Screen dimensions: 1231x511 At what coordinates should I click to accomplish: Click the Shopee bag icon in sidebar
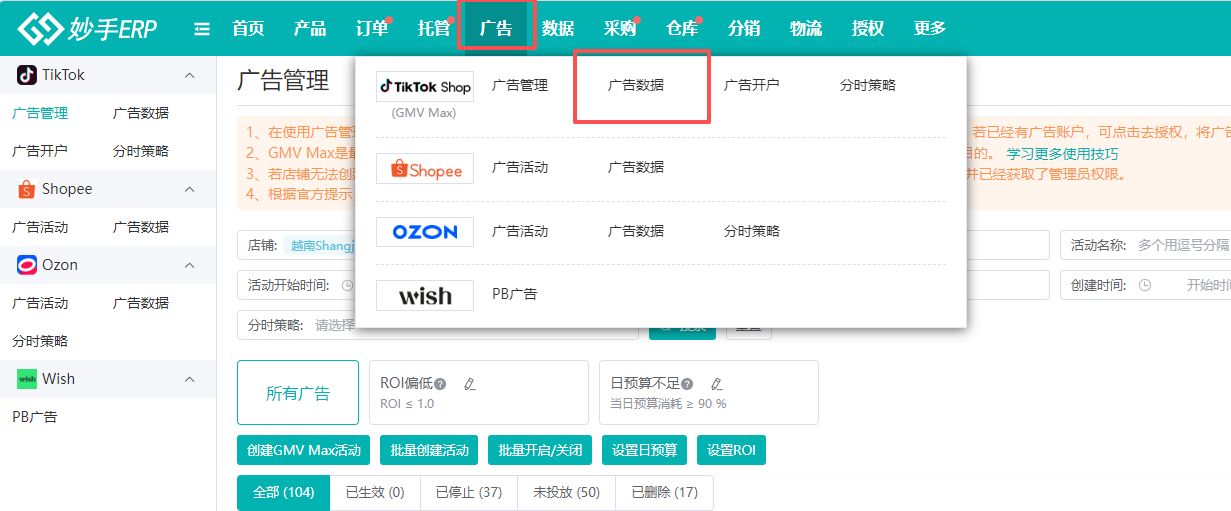coord(27,189)
